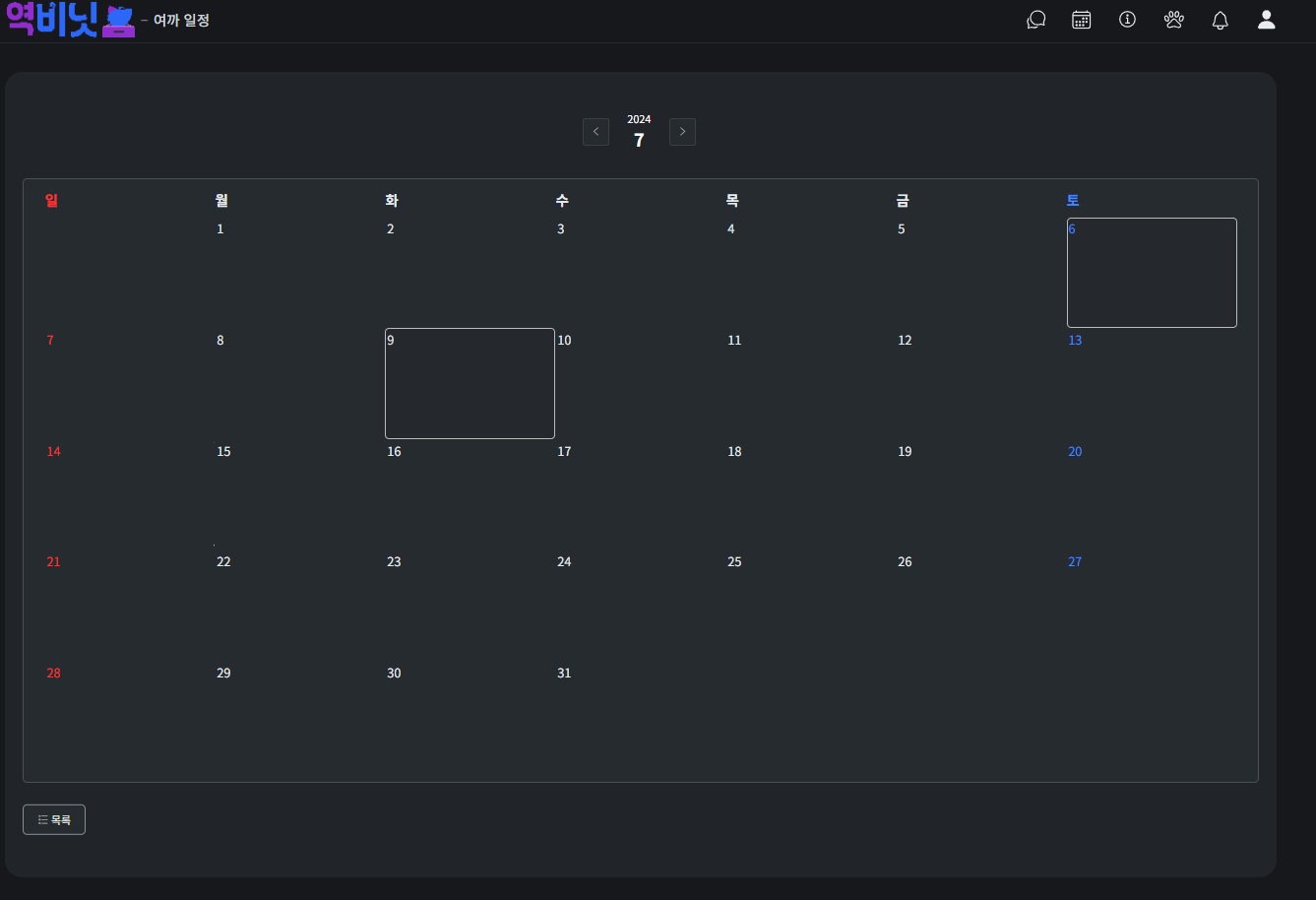The height and width of the screenshot is (900, 1316).
Task: Click the site logo at top left
Action: [70, 20]
